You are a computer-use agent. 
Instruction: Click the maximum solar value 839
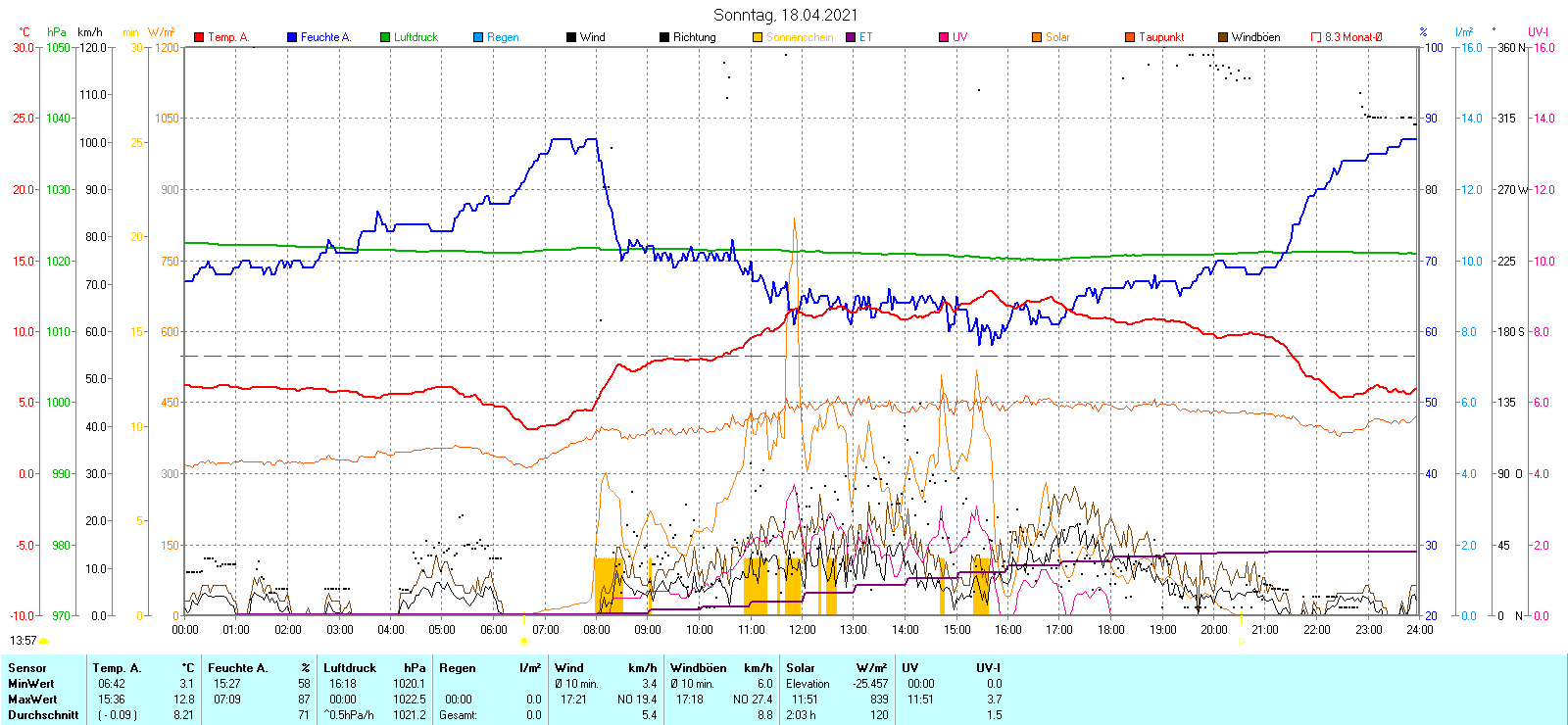(x=879, y=700)
